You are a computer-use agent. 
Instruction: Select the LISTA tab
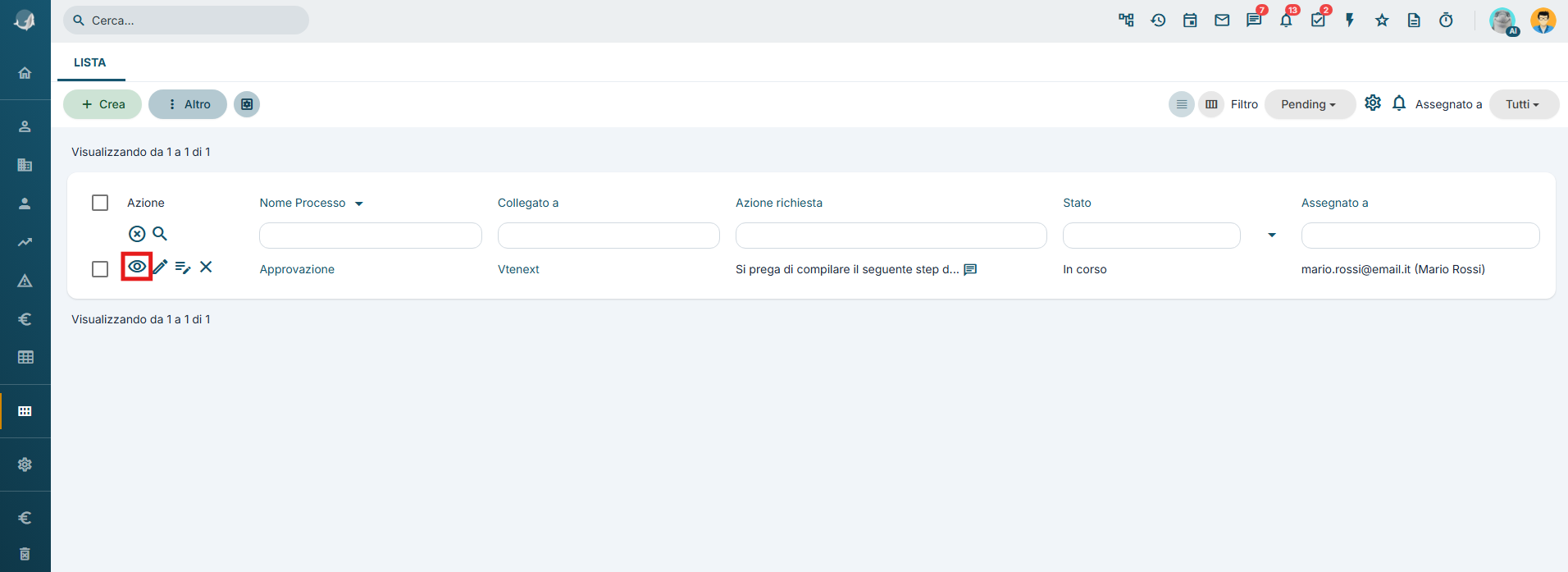point(90,62)
